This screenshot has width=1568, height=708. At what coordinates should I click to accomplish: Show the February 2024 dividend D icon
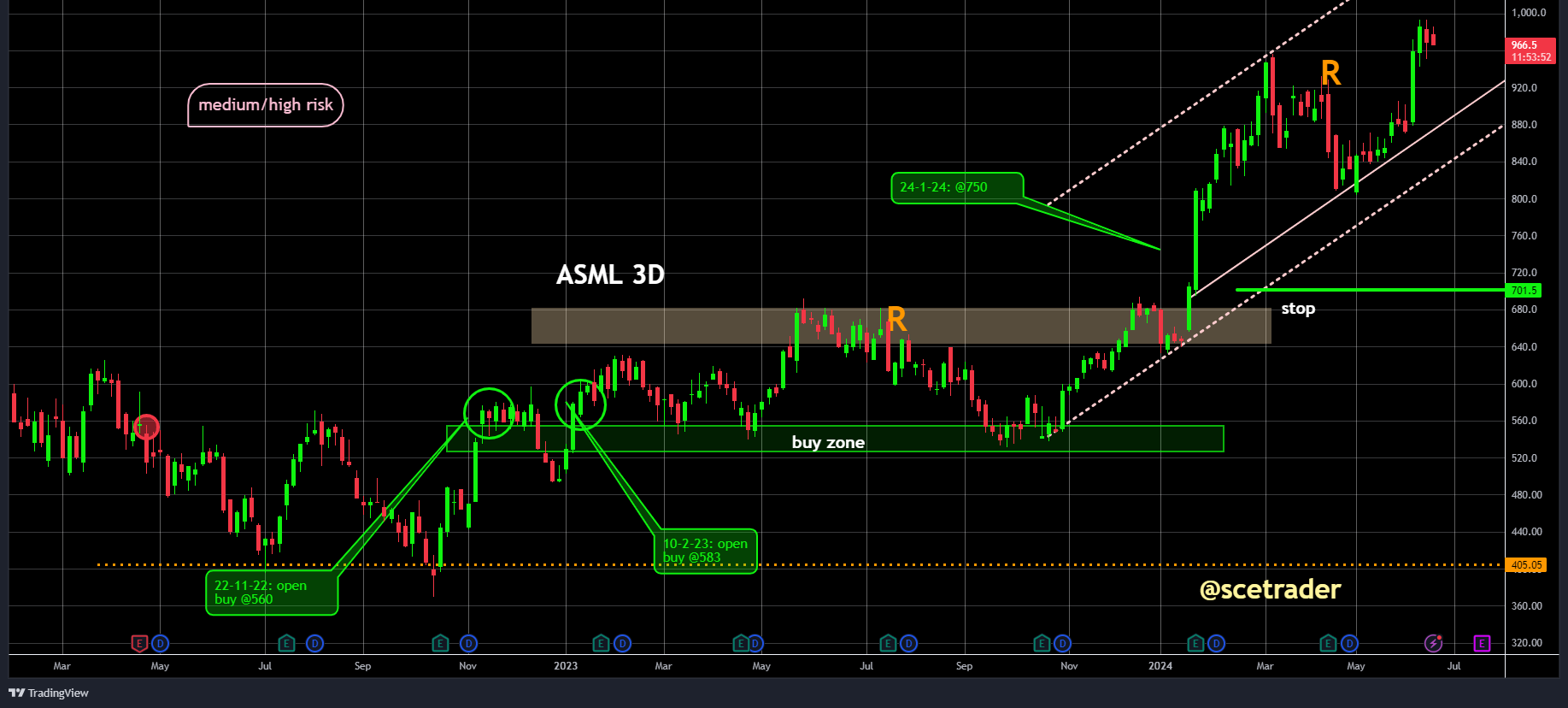[x=1217, y=643]
